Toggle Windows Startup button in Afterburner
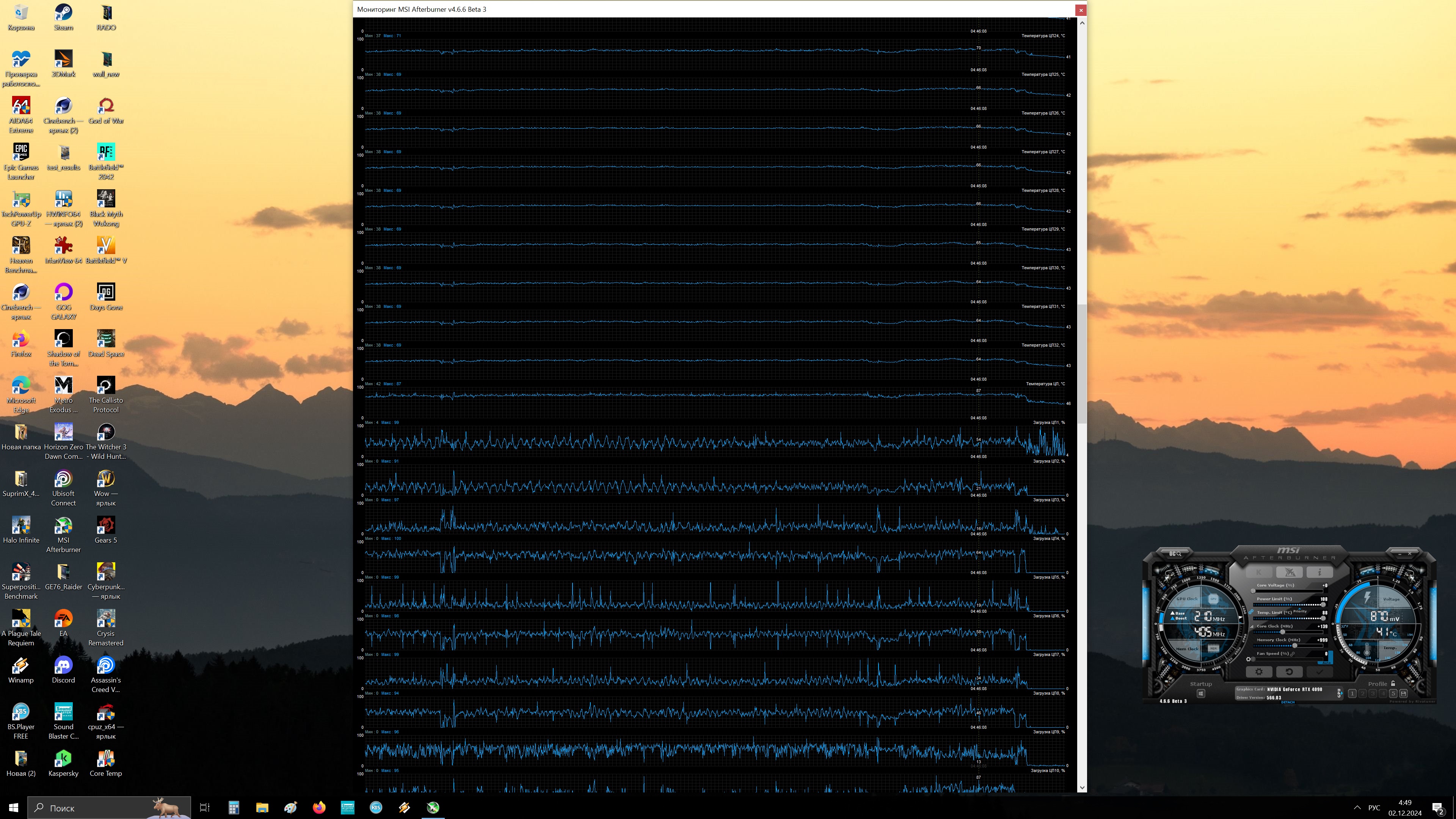This screenshot has width=1456, height=819. (1201, 693)
